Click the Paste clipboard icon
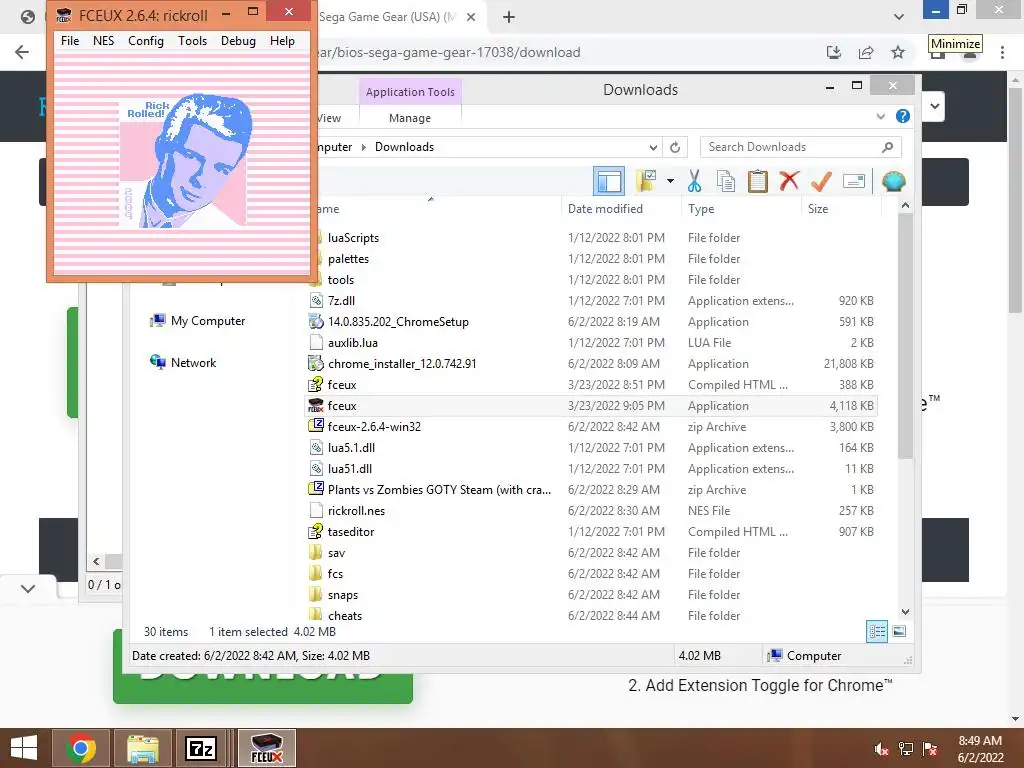Image resolution: width=1024 pixels, height=768 pixels. coord(758,181)
